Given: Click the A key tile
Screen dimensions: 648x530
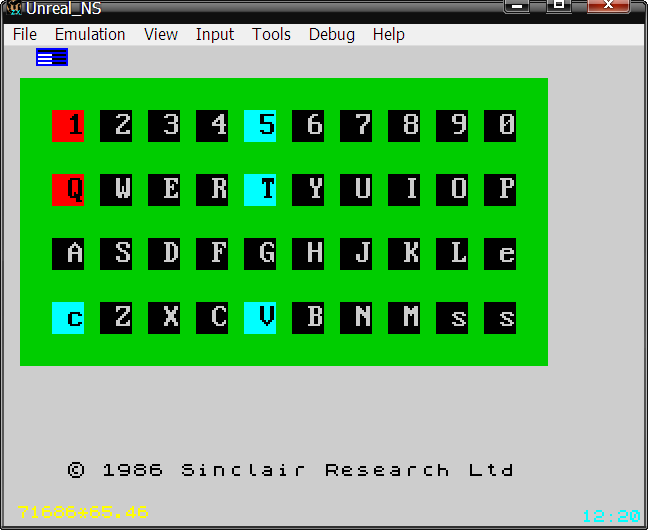Looking at the screenshot, I should [68, 254].
